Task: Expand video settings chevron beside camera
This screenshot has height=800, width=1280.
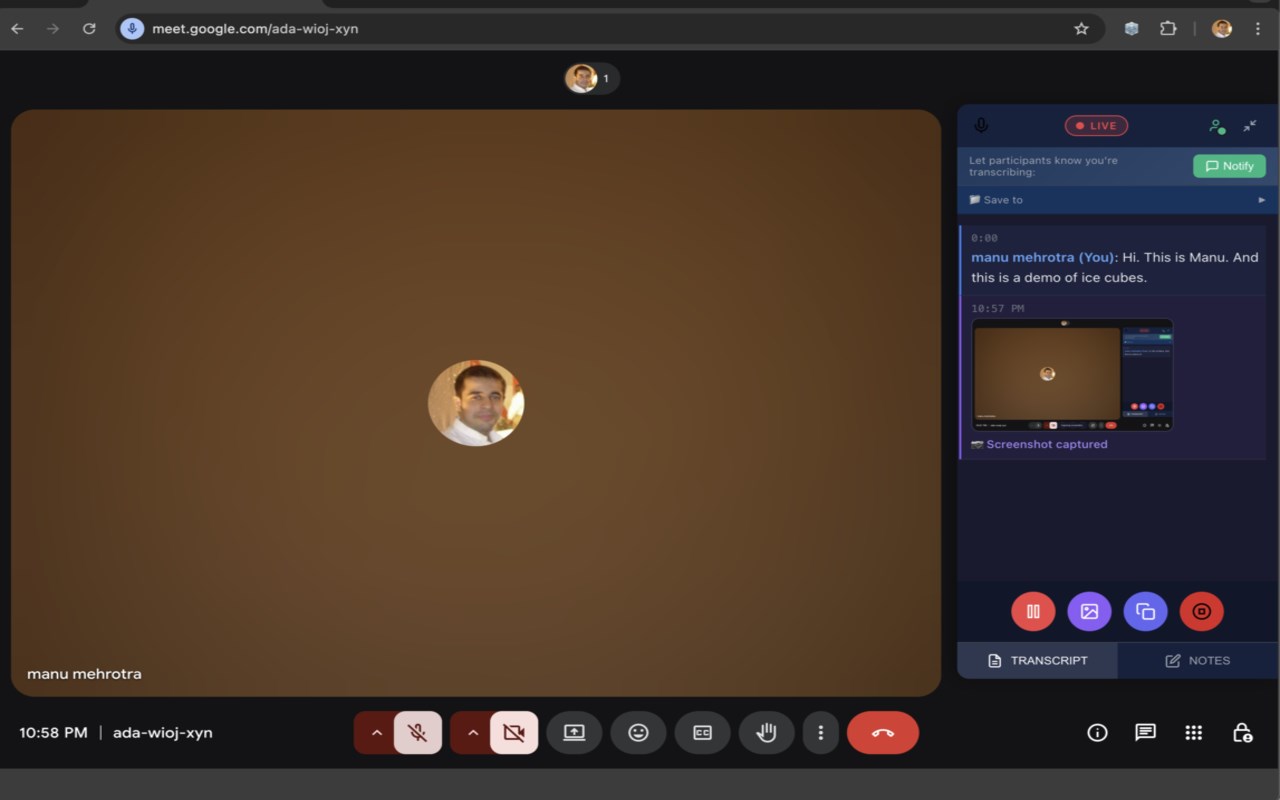Action: (472, 733)
